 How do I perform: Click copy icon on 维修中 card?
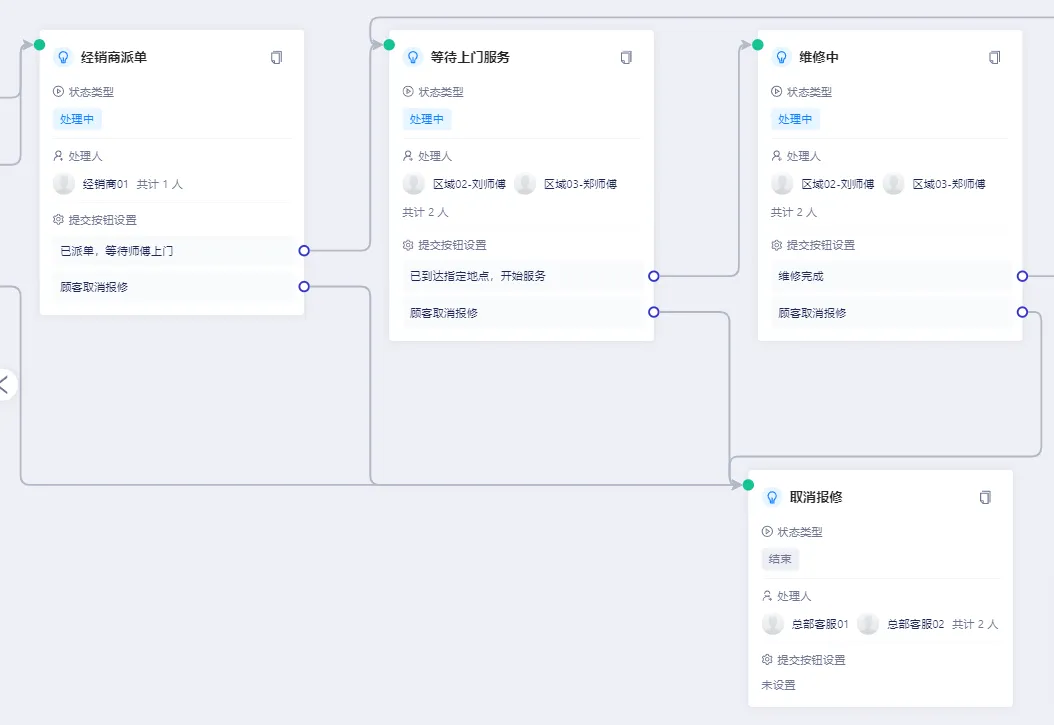pyautogui.click(x=994, y=58)
